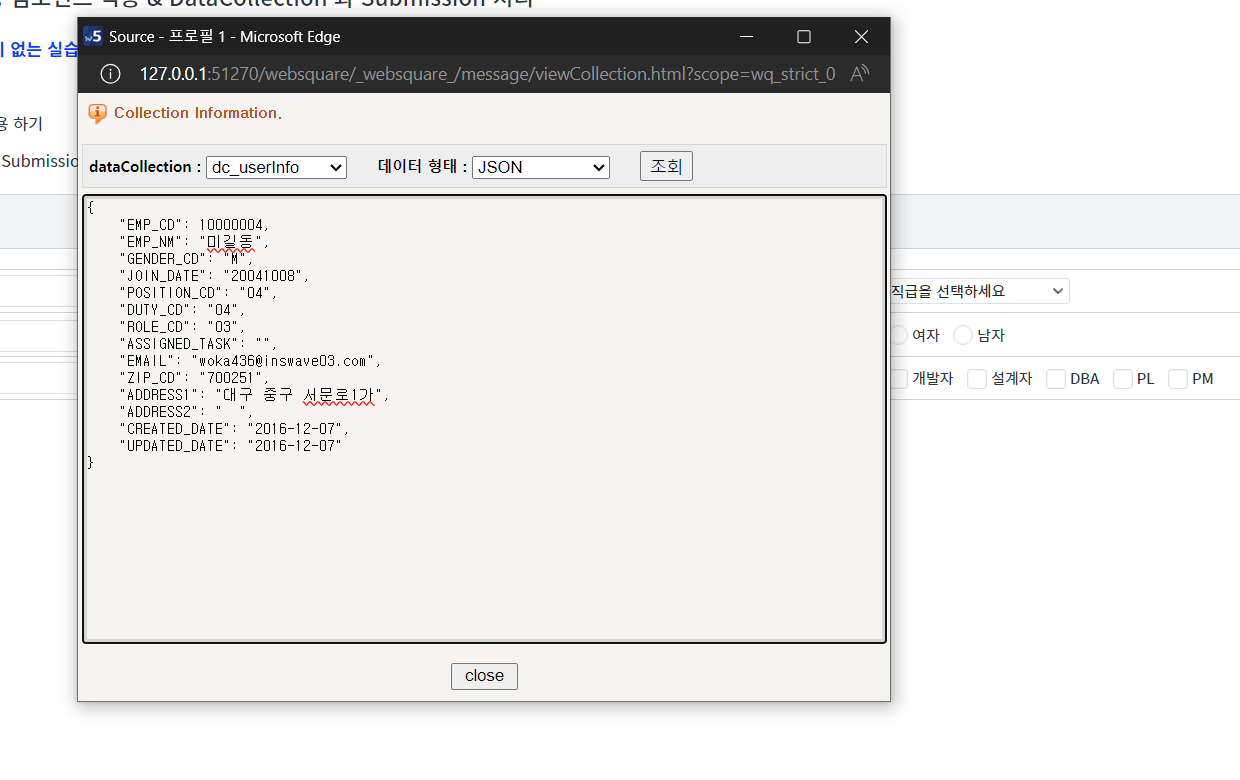This screenshot has width=1240, height=780.
Task: Minimize the Source popup window
Action: point(747,36)
